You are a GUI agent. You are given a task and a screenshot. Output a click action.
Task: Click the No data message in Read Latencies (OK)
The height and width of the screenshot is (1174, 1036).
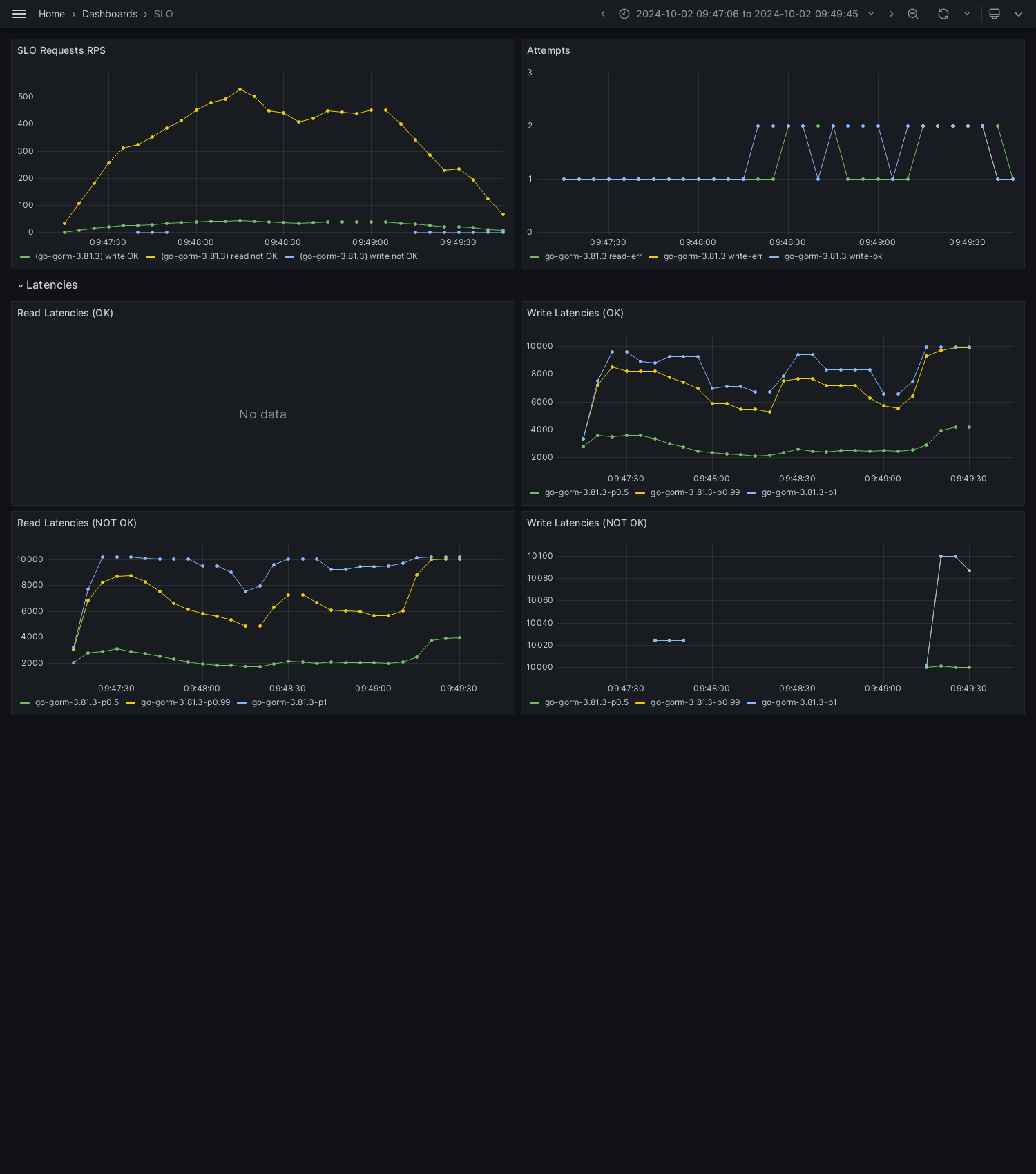pyautogui.click(x=262, y=414)
